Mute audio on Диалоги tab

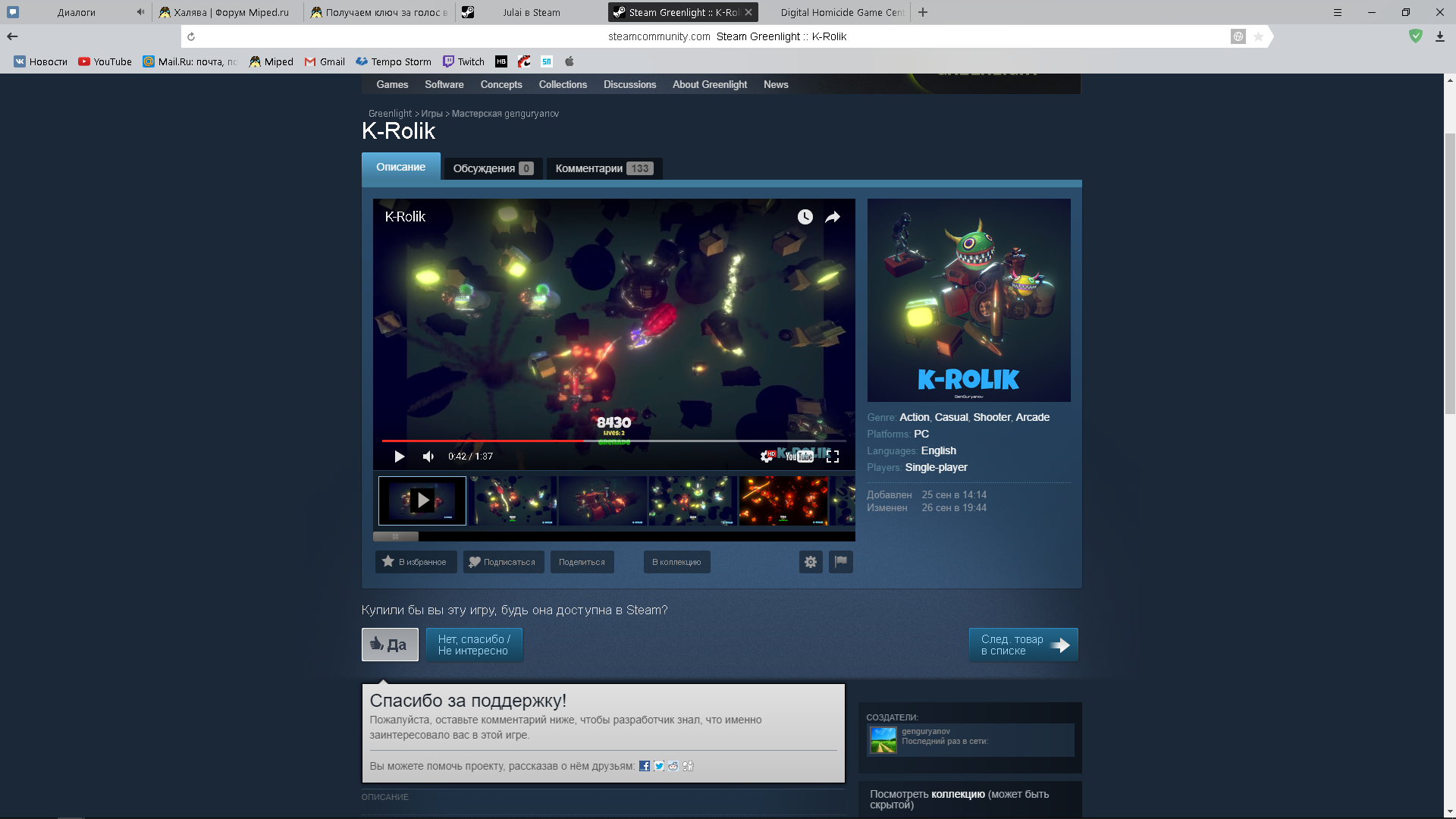[140, 12]
